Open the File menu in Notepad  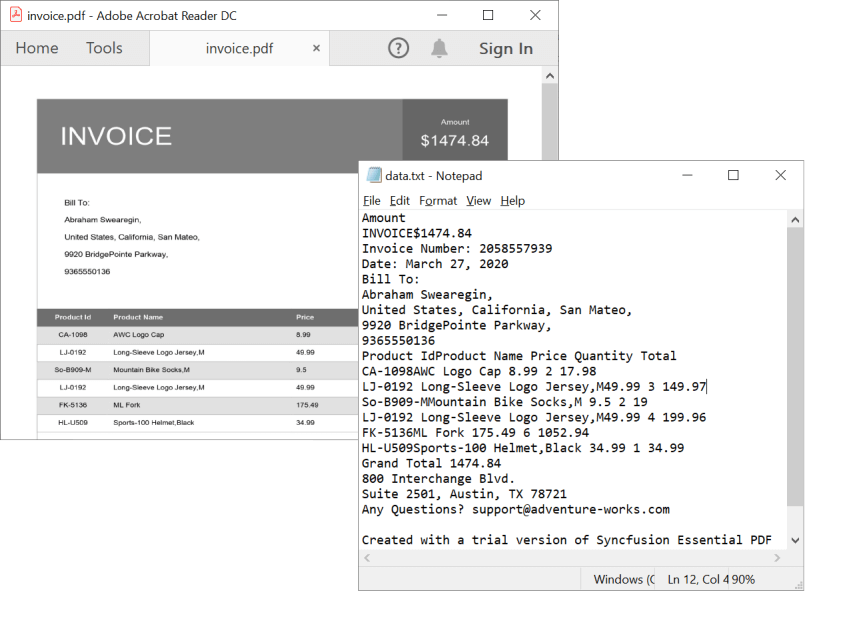(371, 201)
